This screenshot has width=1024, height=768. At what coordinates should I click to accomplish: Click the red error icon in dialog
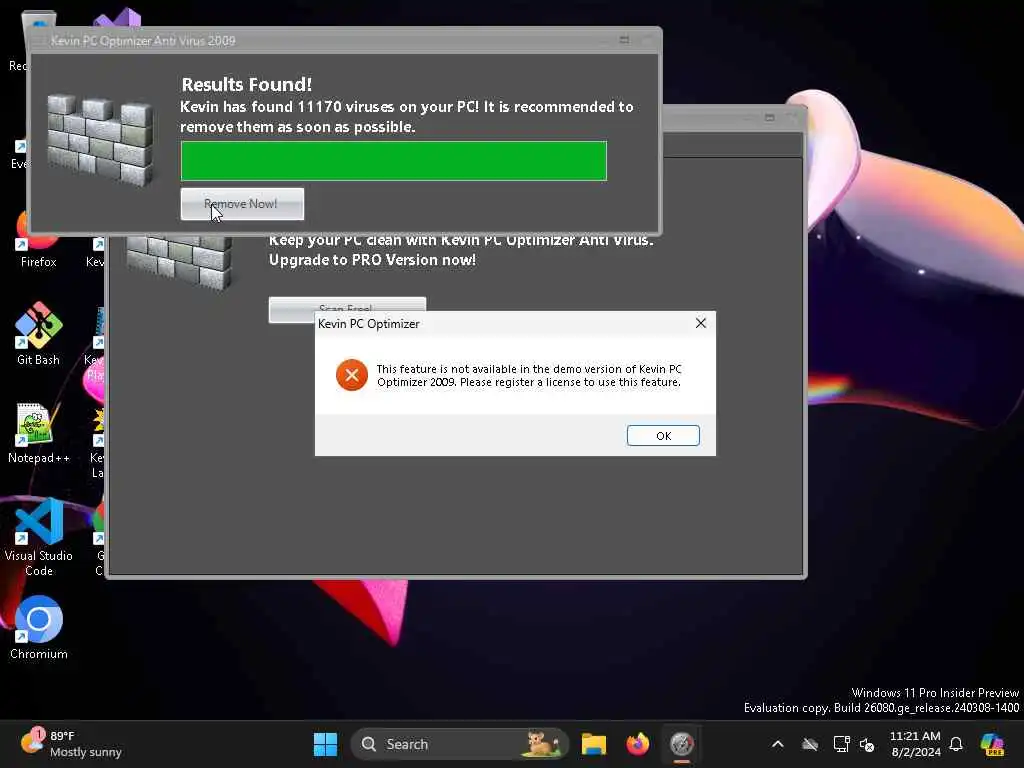352,375
